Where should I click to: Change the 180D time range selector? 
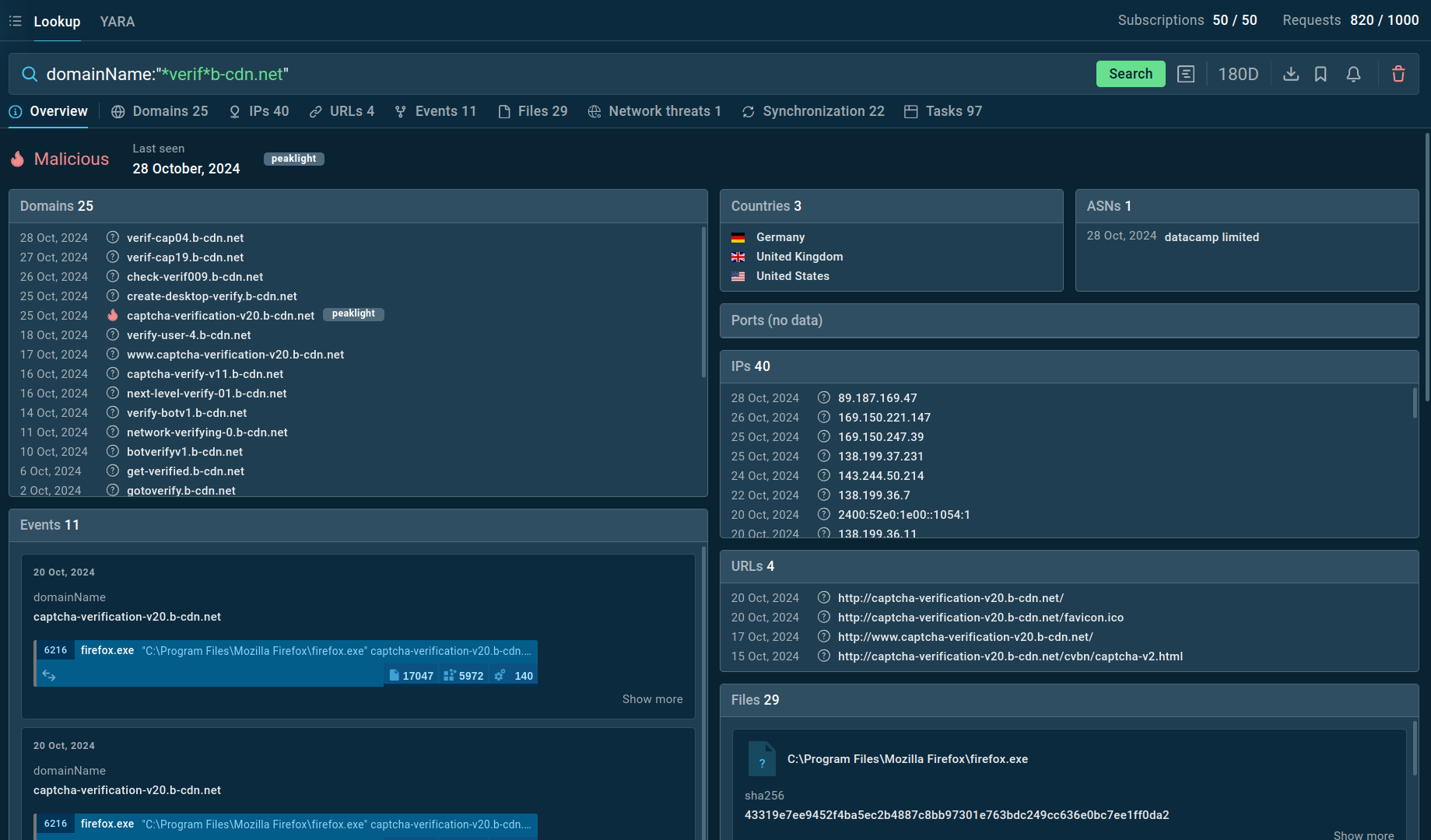pos(1238,74)
